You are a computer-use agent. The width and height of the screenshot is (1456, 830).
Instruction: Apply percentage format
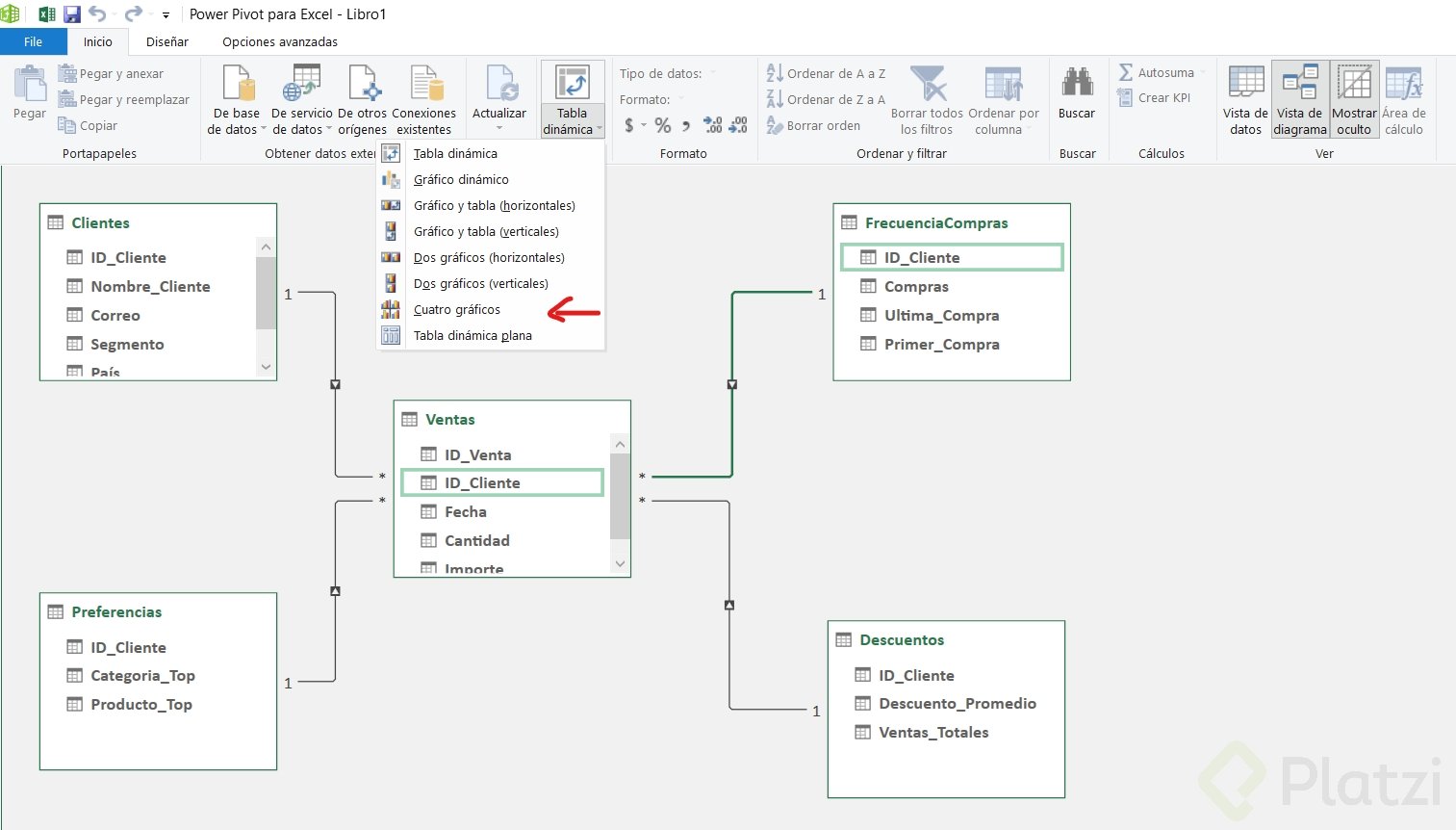pos(663,125)
